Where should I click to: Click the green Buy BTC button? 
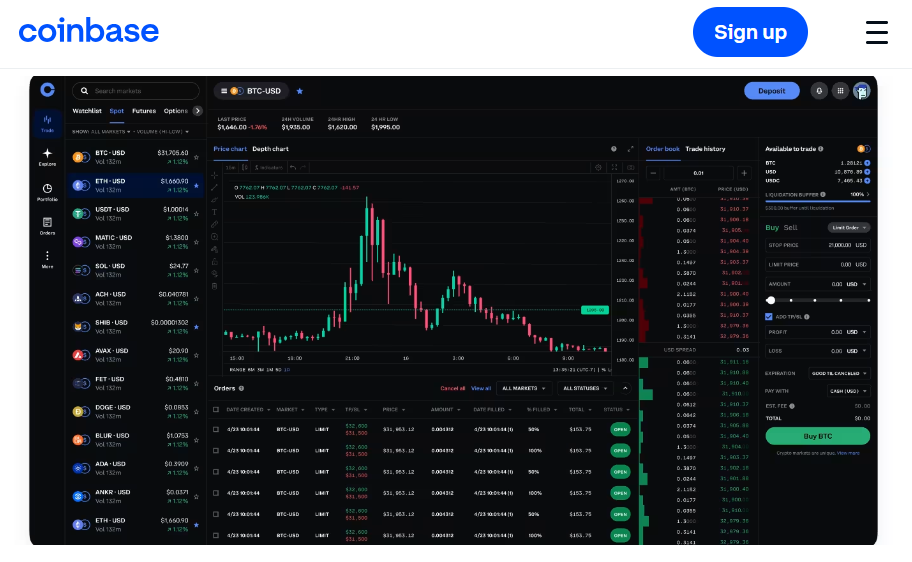(817, 436)
